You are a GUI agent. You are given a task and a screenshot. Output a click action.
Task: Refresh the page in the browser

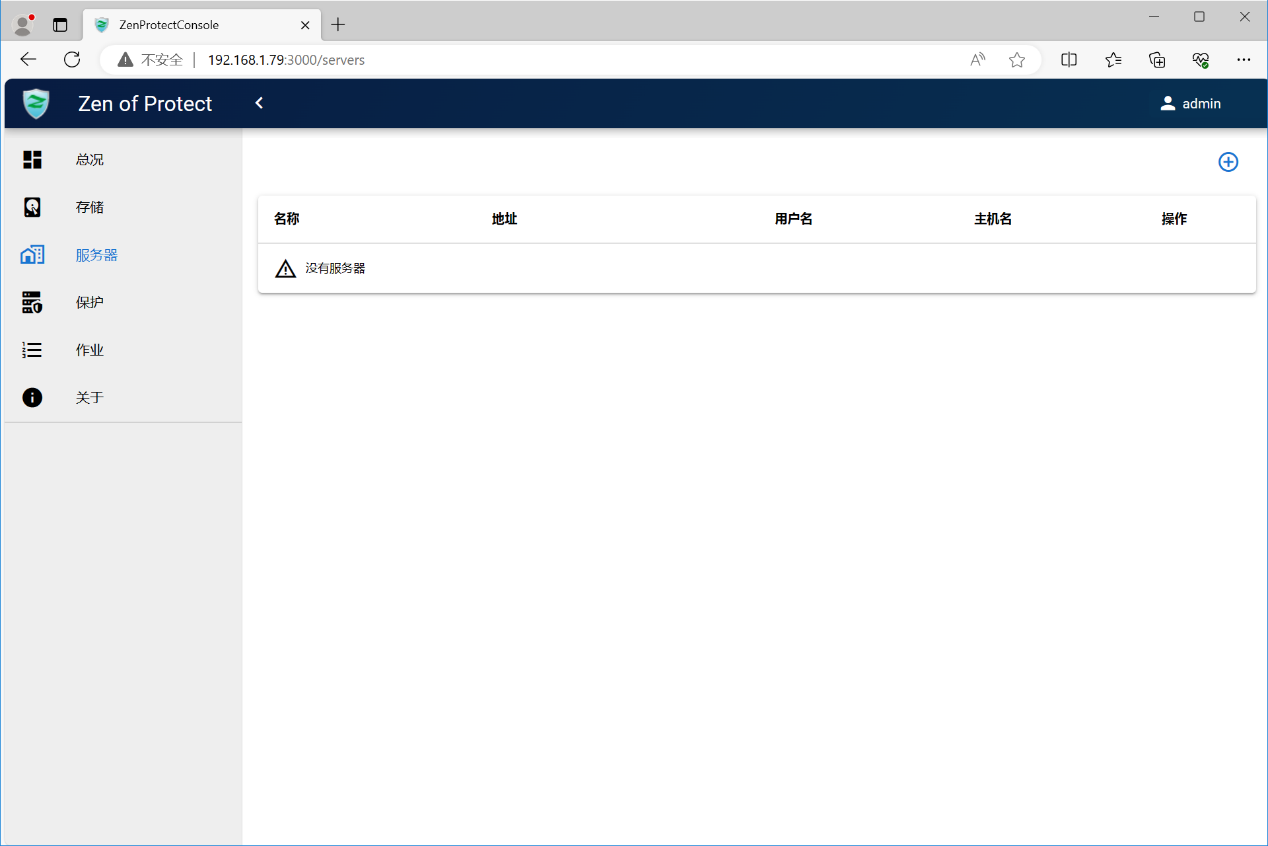72,60
